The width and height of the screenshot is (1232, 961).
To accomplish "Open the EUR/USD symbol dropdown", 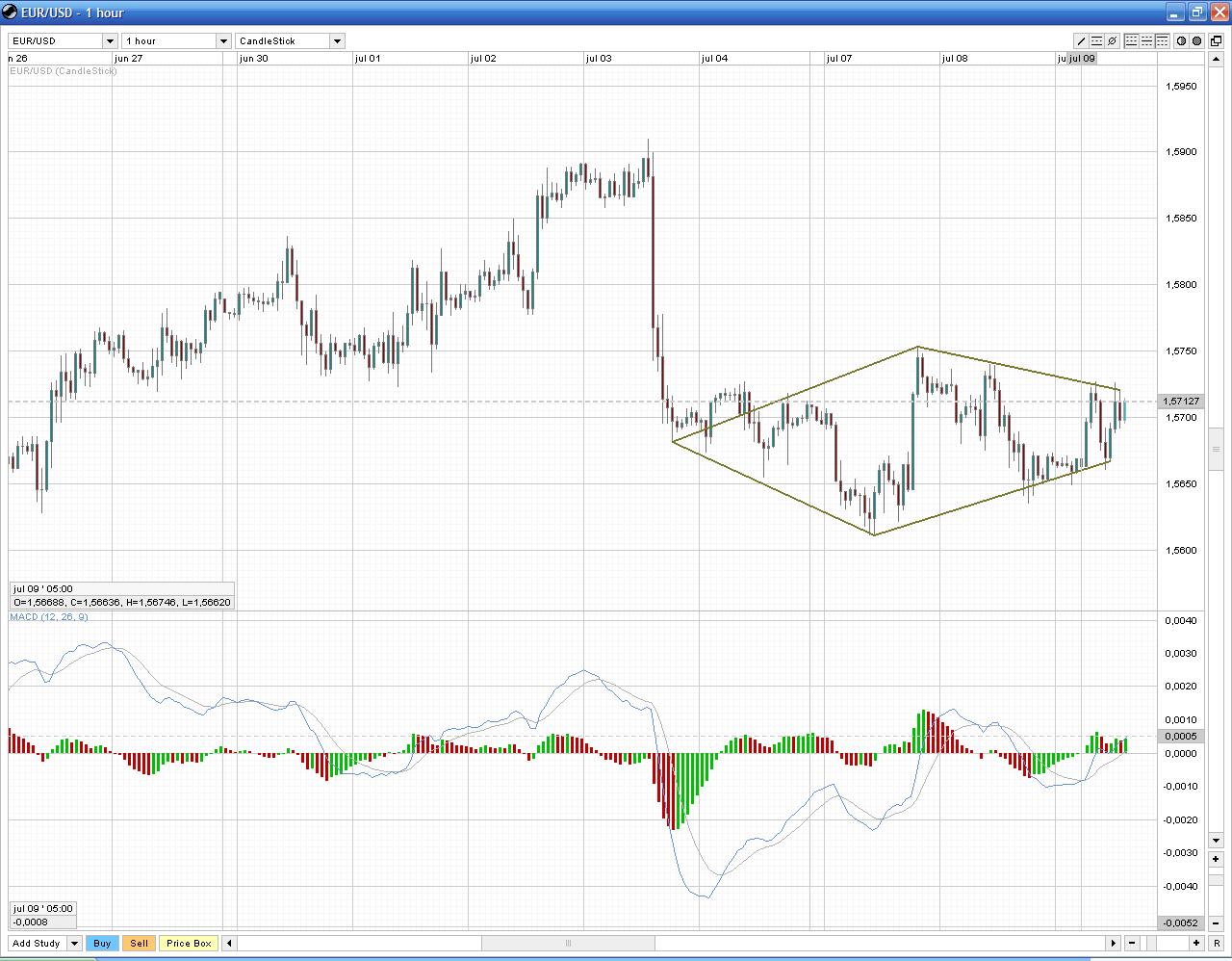I will 110,41.
